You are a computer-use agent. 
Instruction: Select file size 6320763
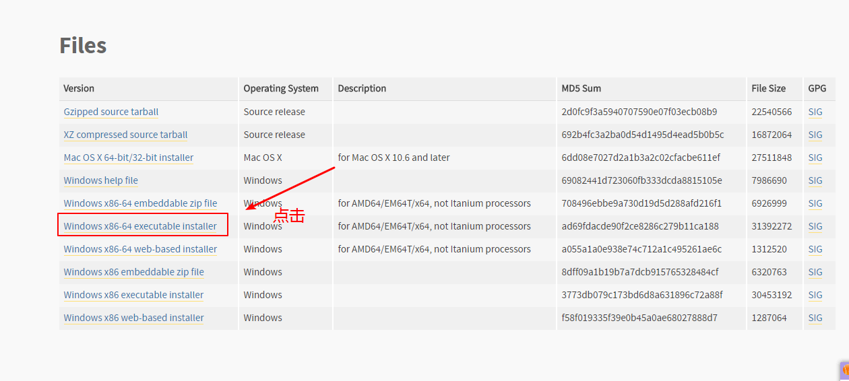coord(769,272)
